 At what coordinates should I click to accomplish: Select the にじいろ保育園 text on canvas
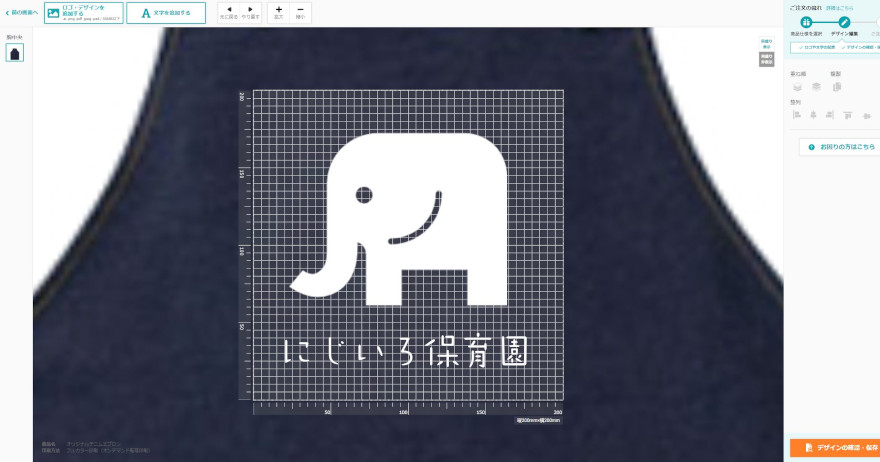pyautogui.click(x=406, y=352)
